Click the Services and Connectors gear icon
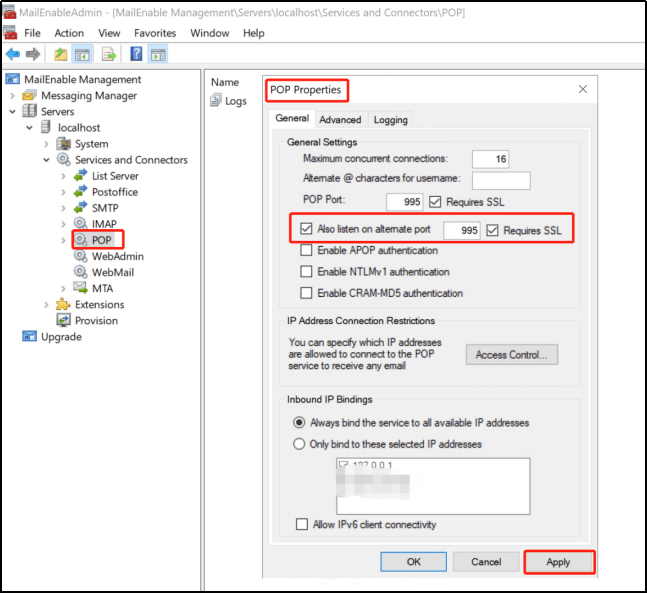 tap(64, 159)
